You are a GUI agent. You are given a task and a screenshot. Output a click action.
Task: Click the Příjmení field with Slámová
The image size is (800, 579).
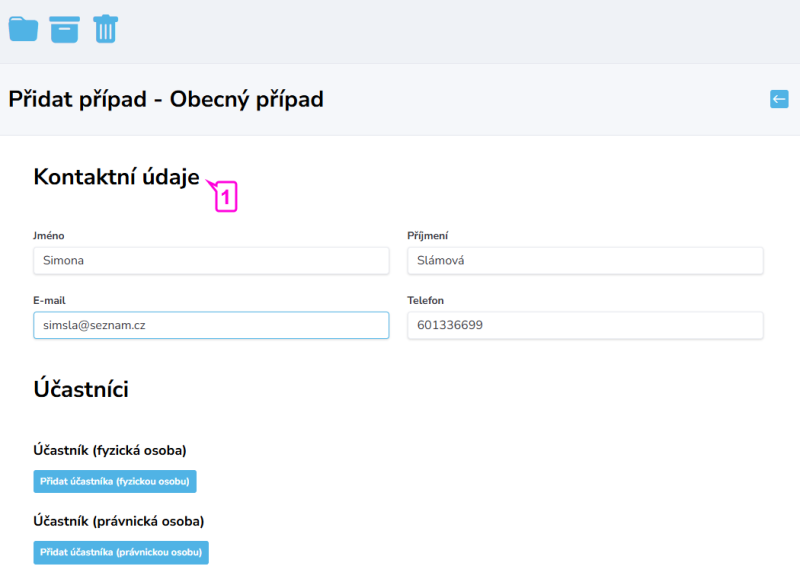point(585,261)
